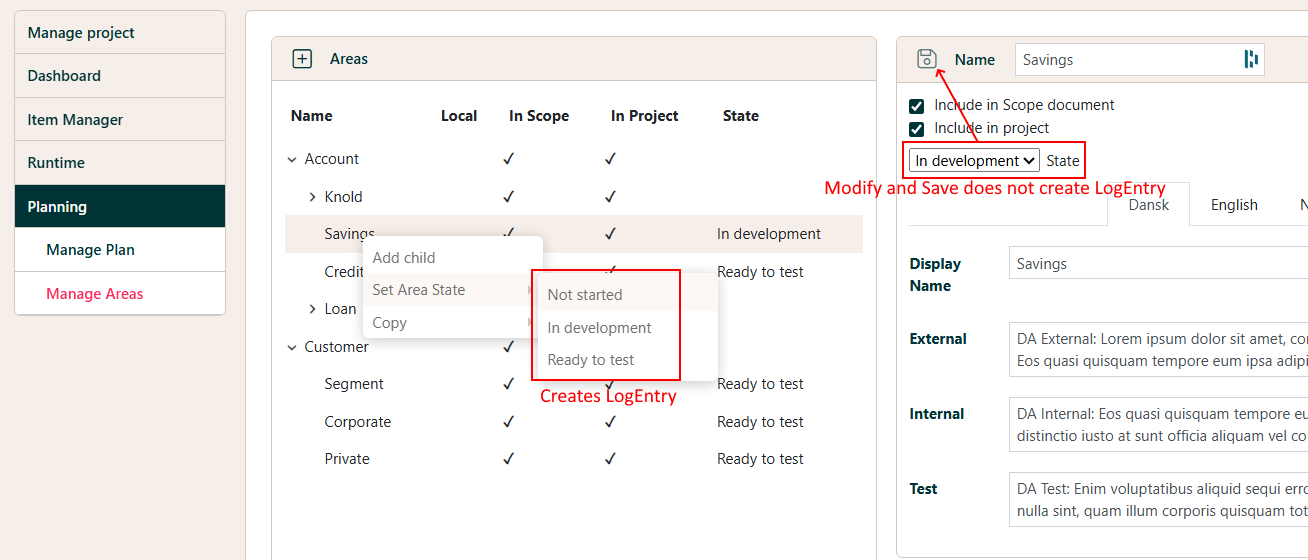Click the add new area plus icon

pos(302,59)
